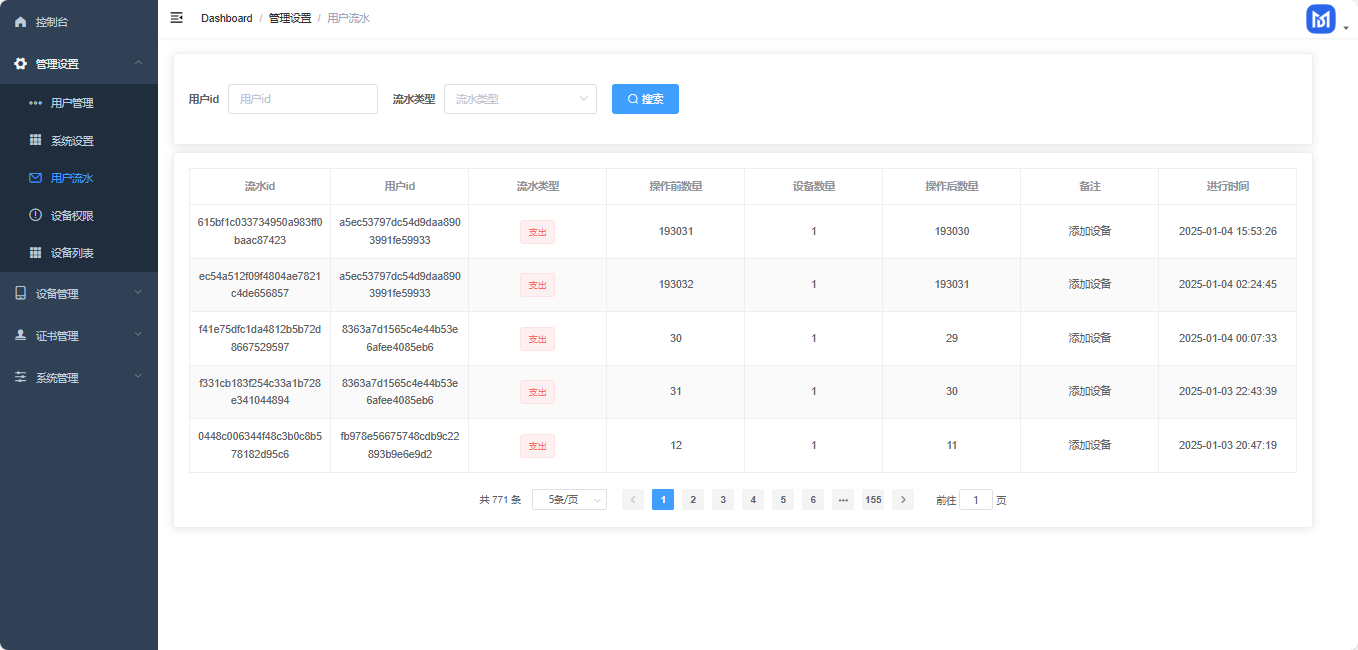Go to the previous page arrow
Image resolution: width=1358 pixels, height=650 pixels.
point(633,500)
